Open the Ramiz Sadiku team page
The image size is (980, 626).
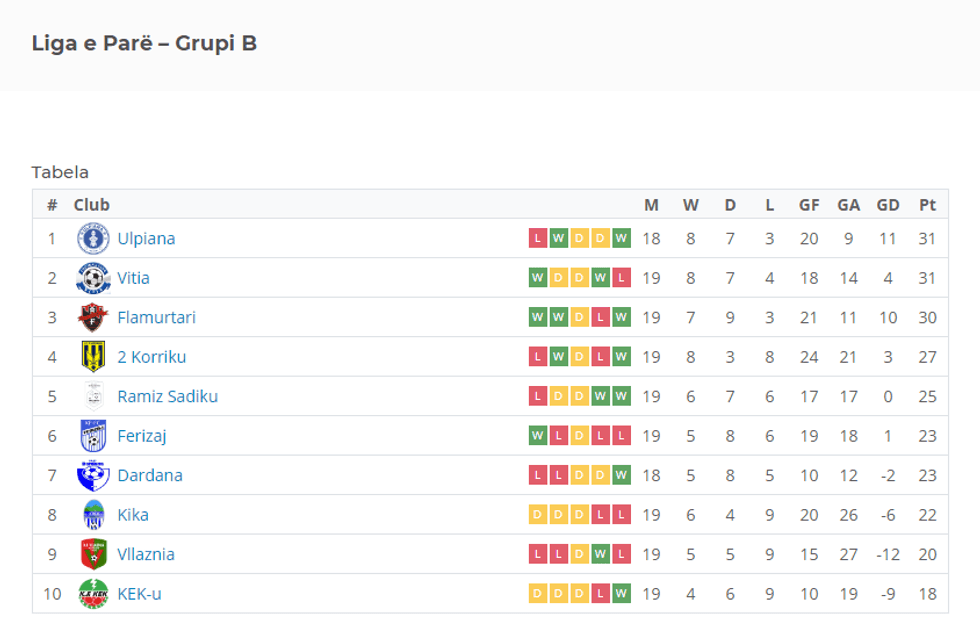(167, 396)
